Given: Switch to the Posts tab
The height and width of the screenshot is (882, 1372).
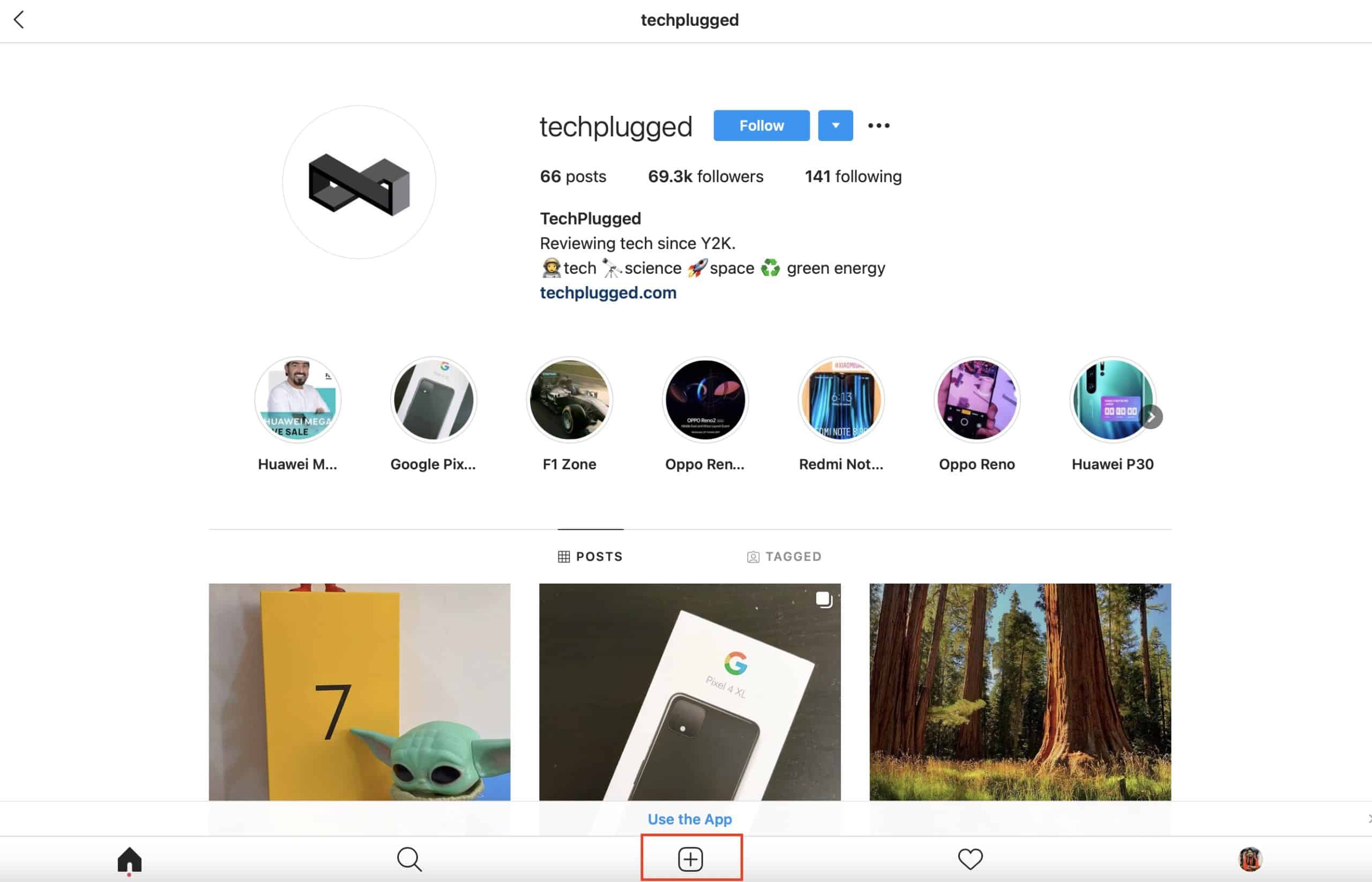Looking at the screenshot, I should (591, 556).
